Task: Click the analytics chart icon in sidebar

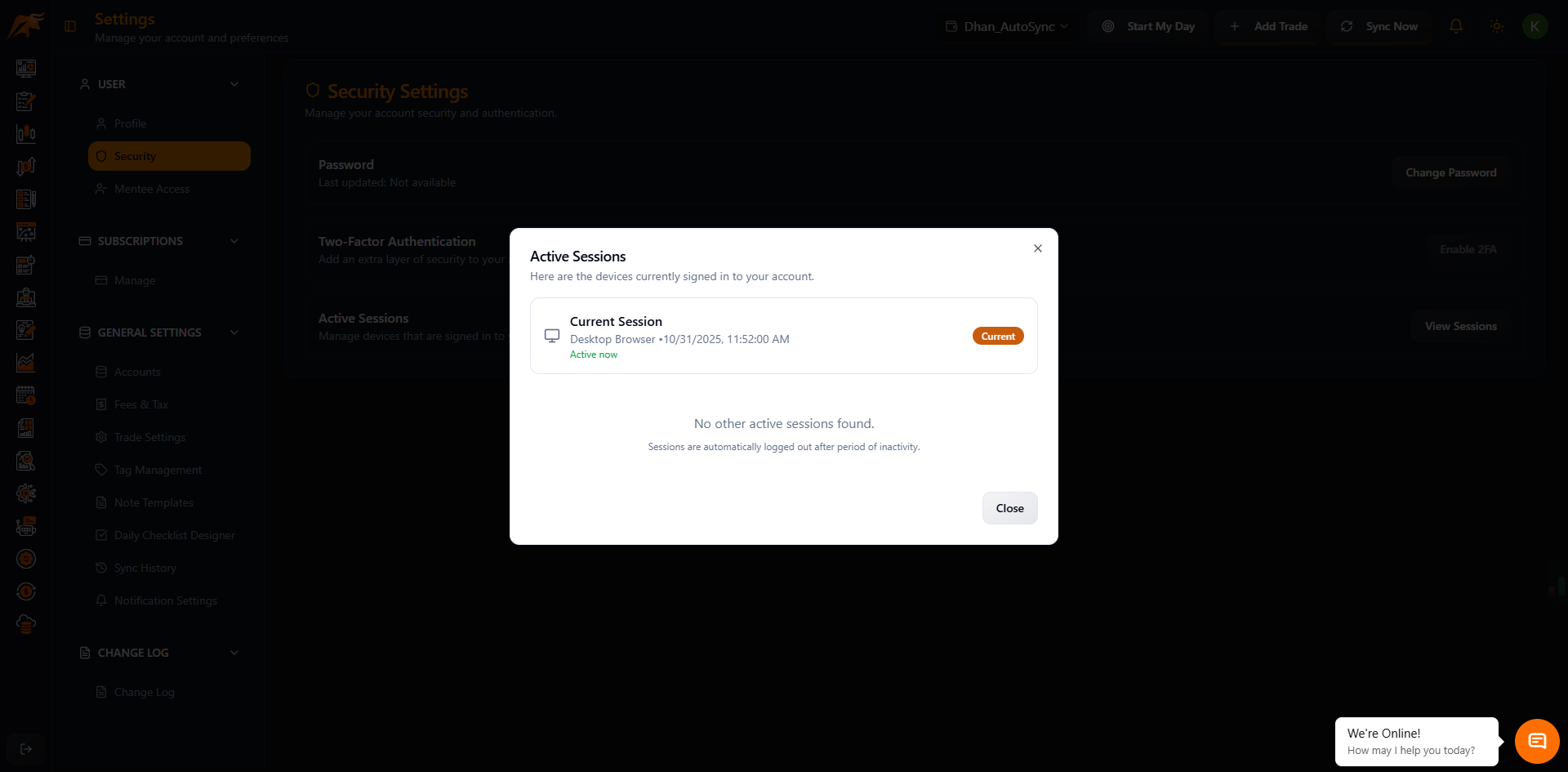Action: pos(26,363)
